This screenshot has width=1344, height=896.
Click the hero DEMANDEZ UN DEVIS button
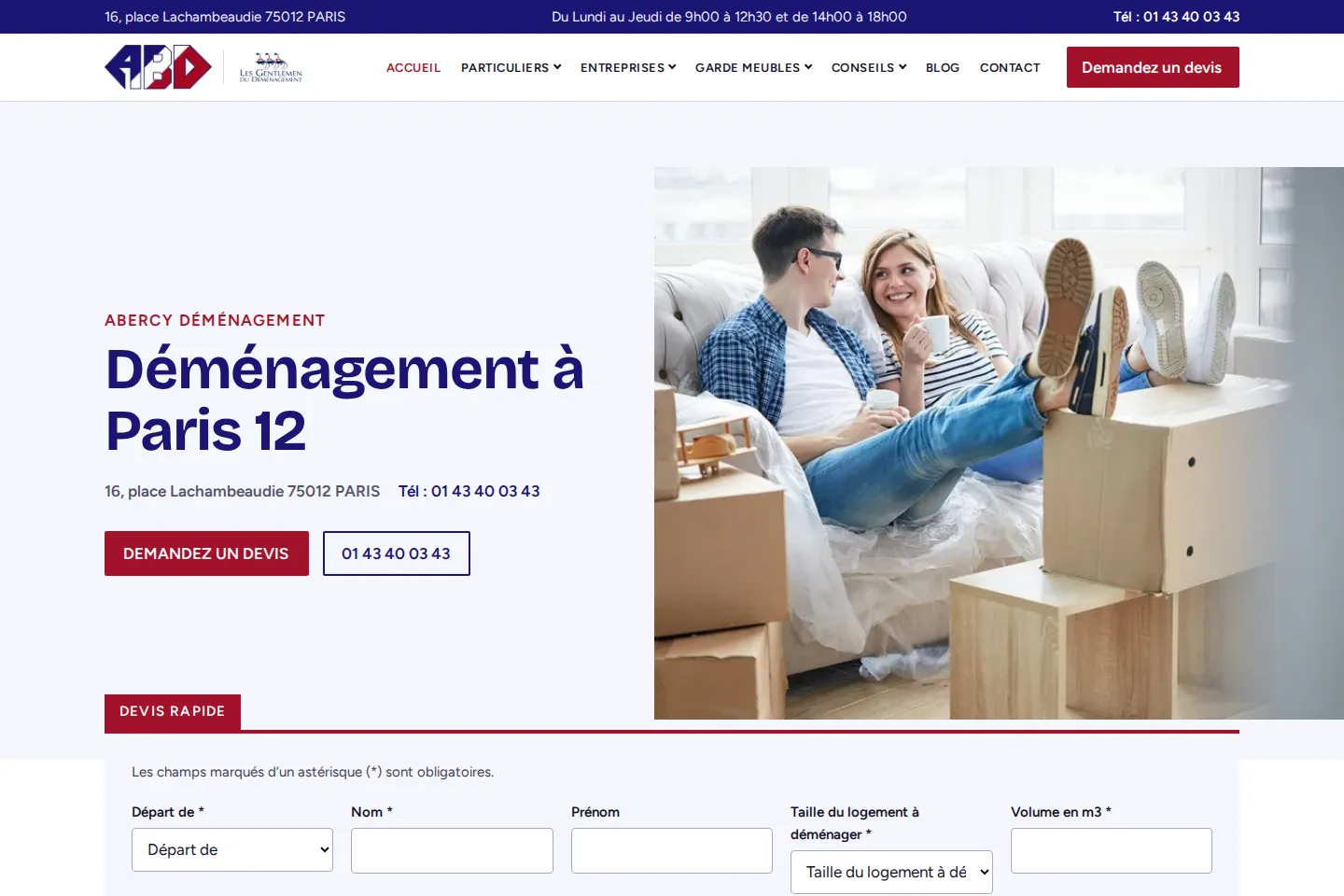pos(206,553)
